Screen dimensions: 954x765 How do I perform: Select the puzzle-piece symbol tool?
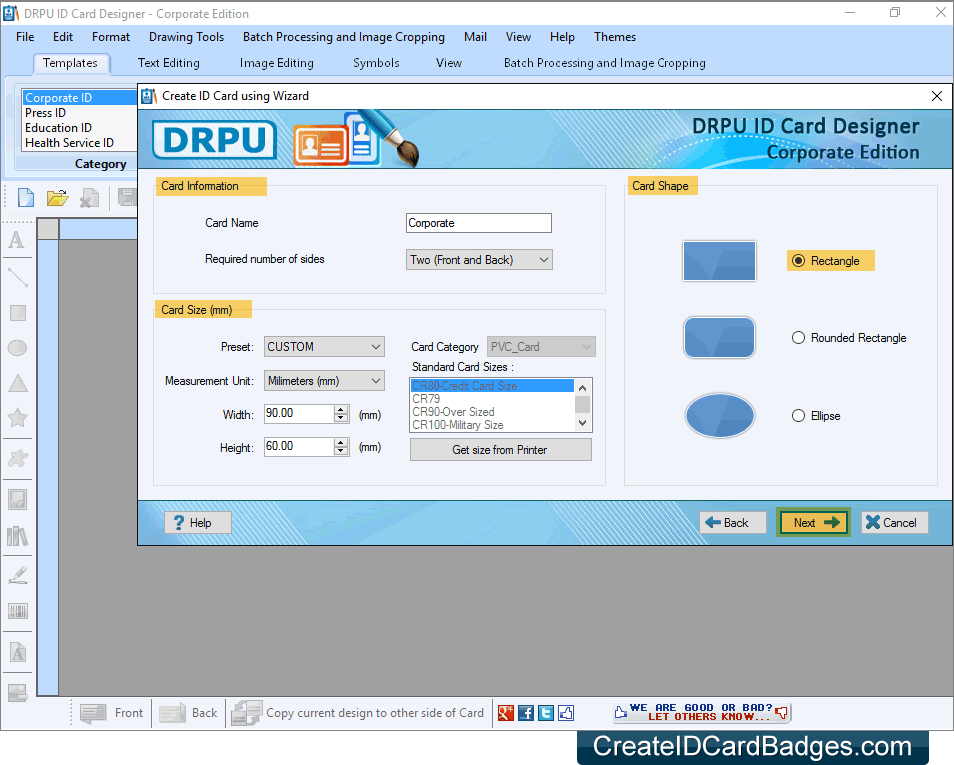[x=18, y=458]
